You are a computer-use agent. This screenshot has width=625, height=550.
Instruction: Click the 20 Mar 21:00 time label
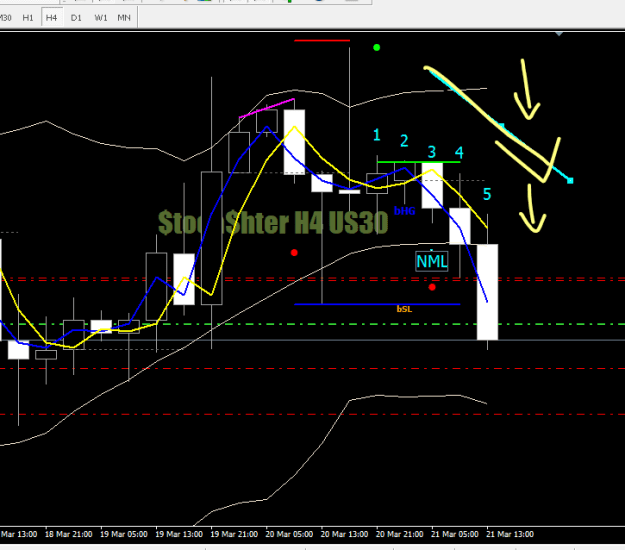click(399, 534)
